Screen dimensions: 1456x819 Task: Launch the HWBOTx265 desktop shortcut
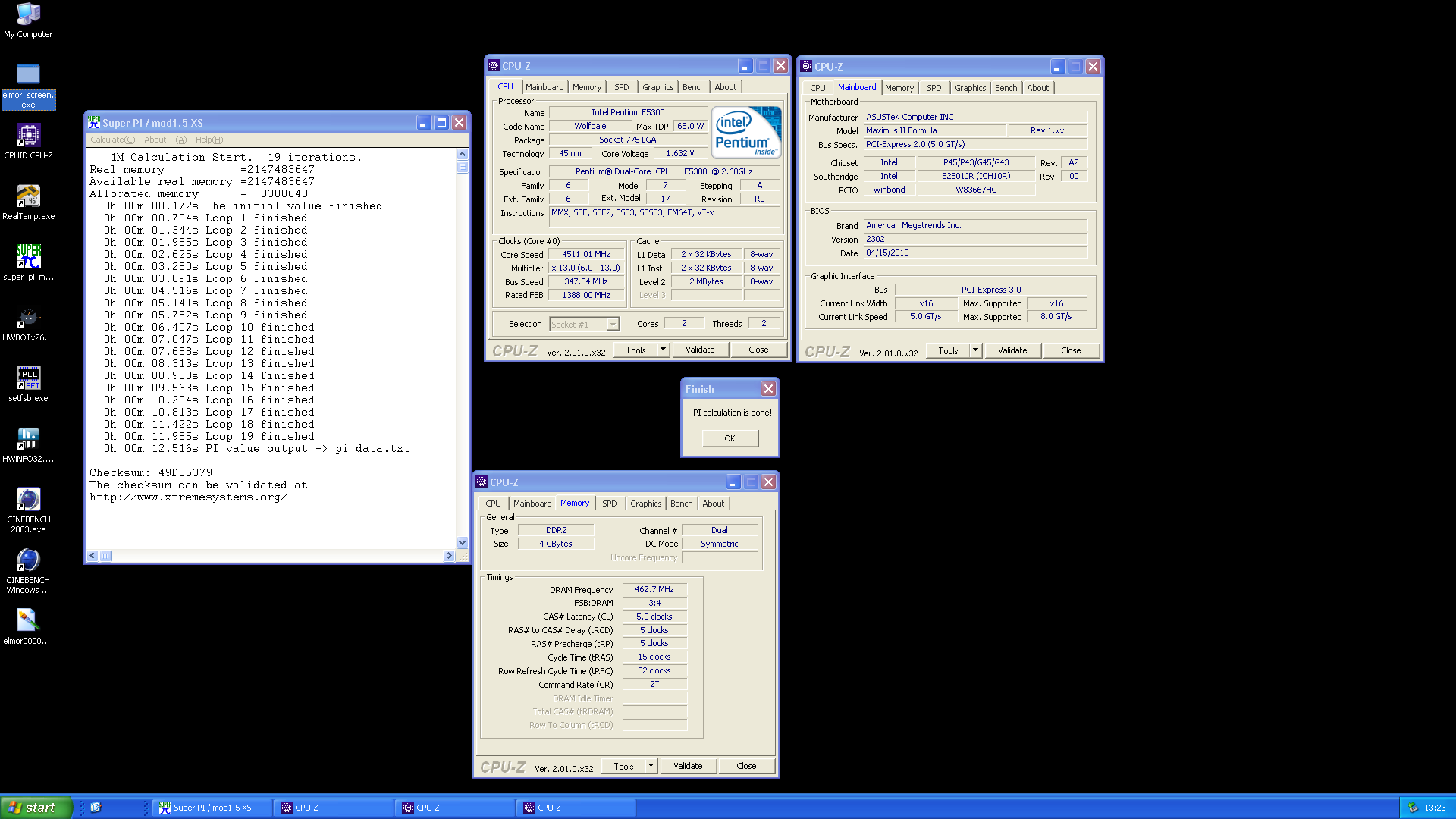(x=28, y=324)
